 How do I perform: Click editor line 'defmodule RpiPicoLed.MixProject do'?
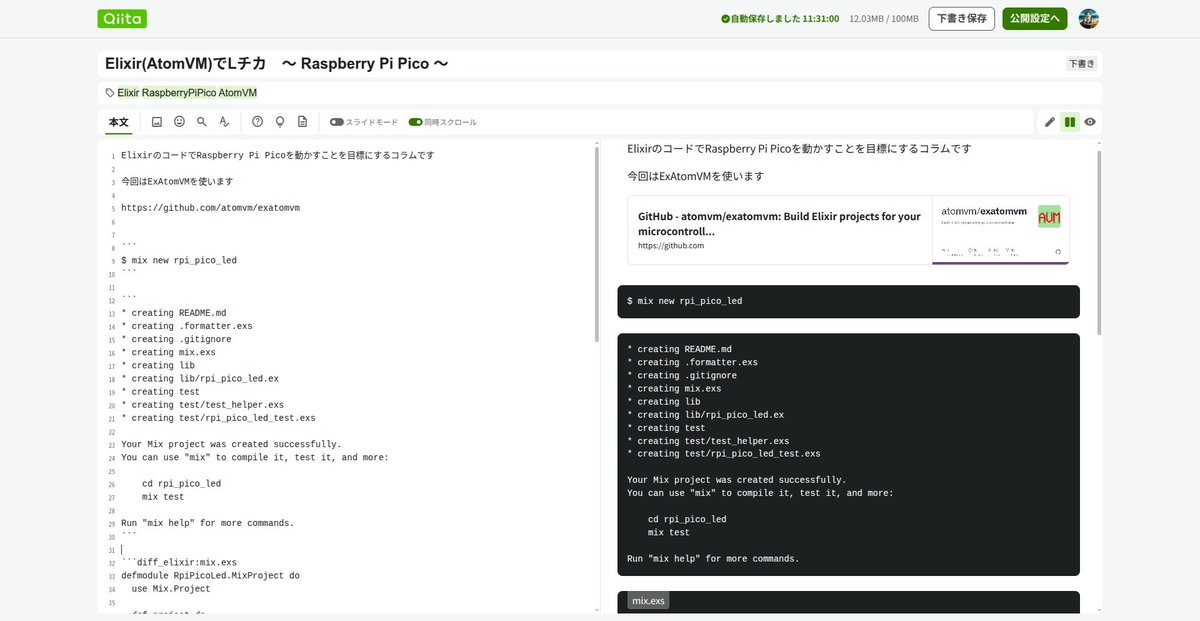(210, 576)
